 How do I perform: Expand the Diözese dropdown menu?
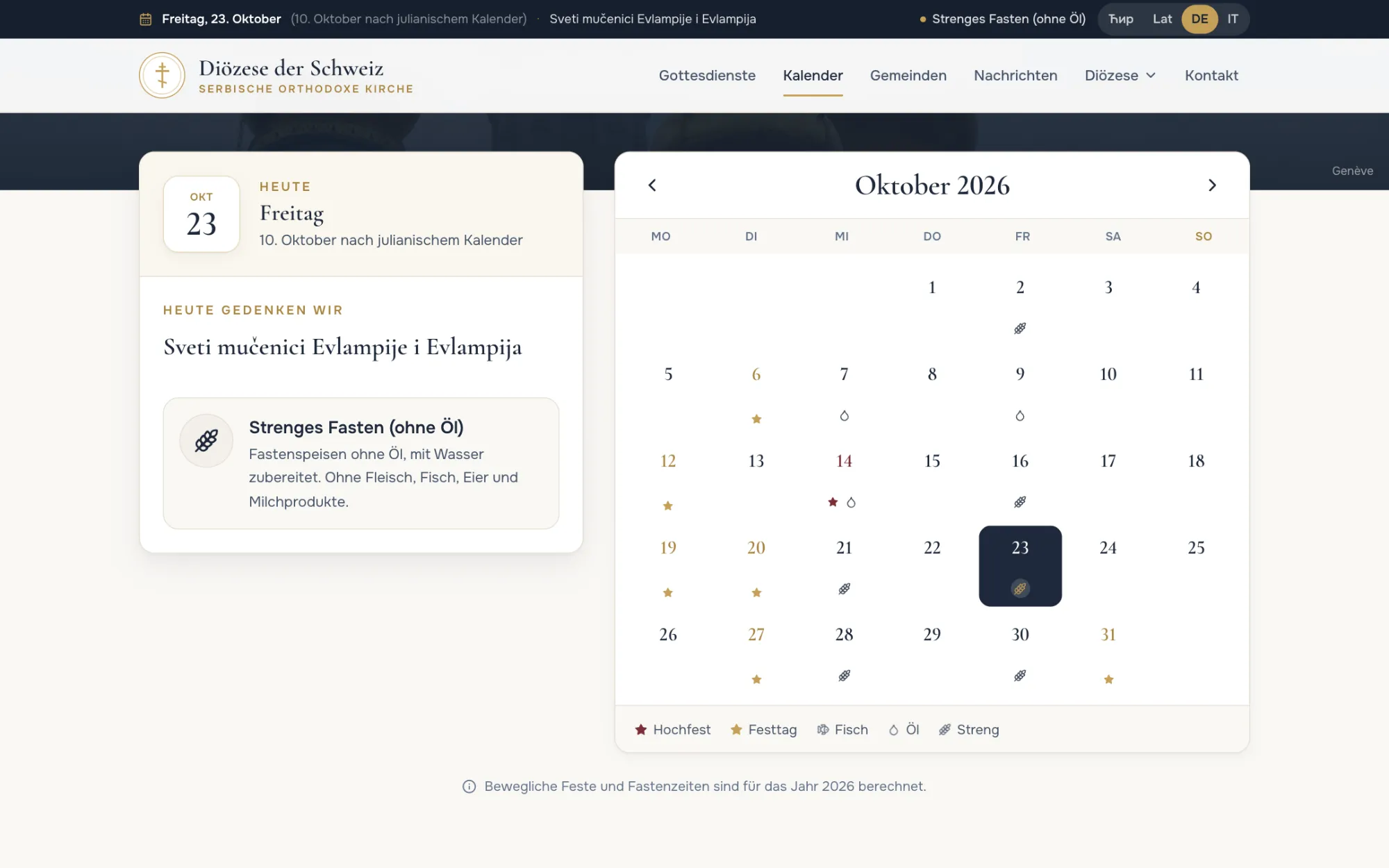(x=1121, y=75)
